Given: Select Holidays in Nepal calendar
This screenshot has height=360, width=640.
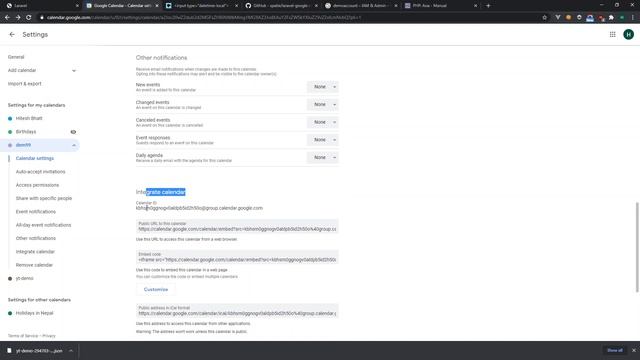Looking at the screenshot, I should coord(34,313).
